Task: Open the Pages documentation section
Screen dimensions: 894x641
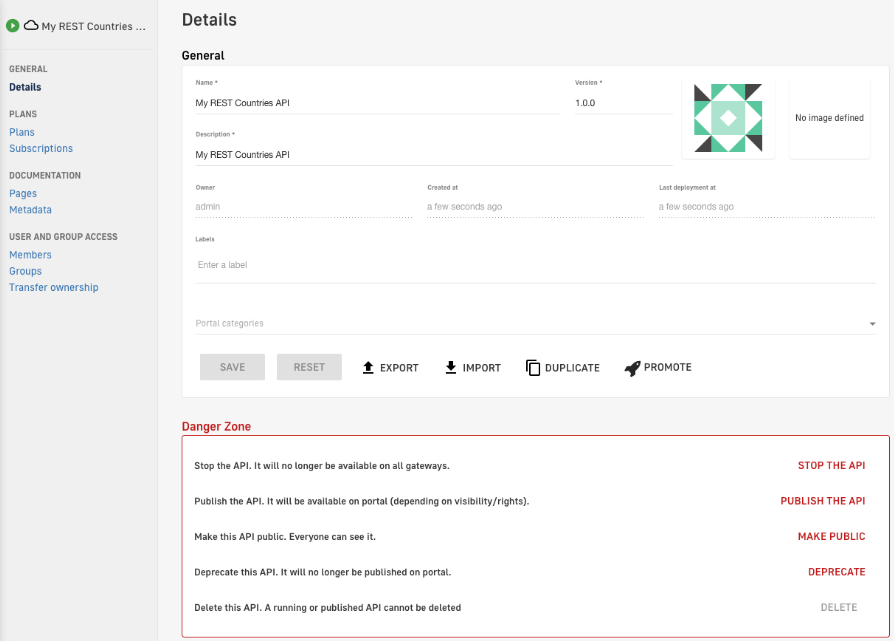Action: (x=22, y=193)
